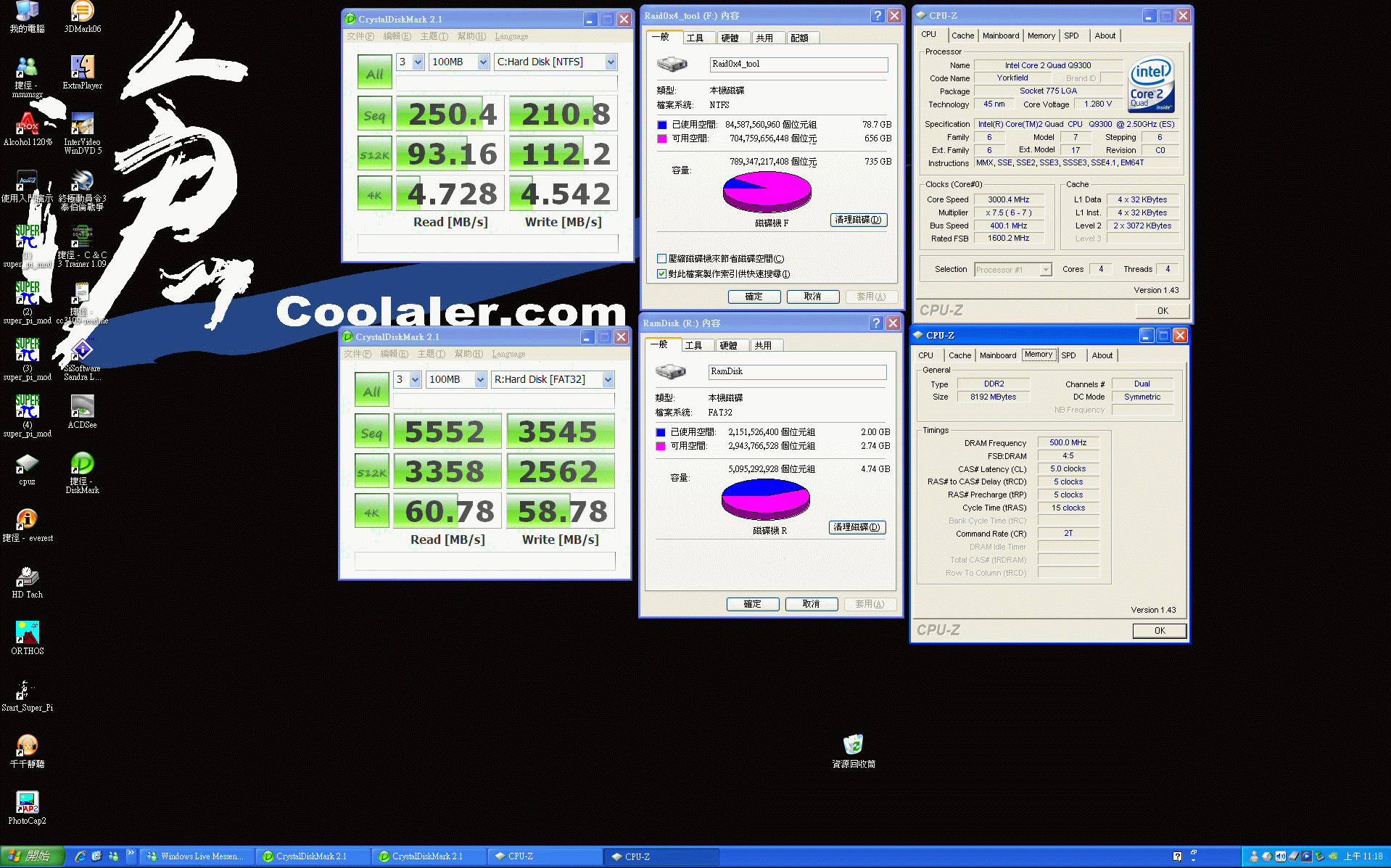
Task: Click the taskbar clock showing 上午 11:18
Action: 1363,856
